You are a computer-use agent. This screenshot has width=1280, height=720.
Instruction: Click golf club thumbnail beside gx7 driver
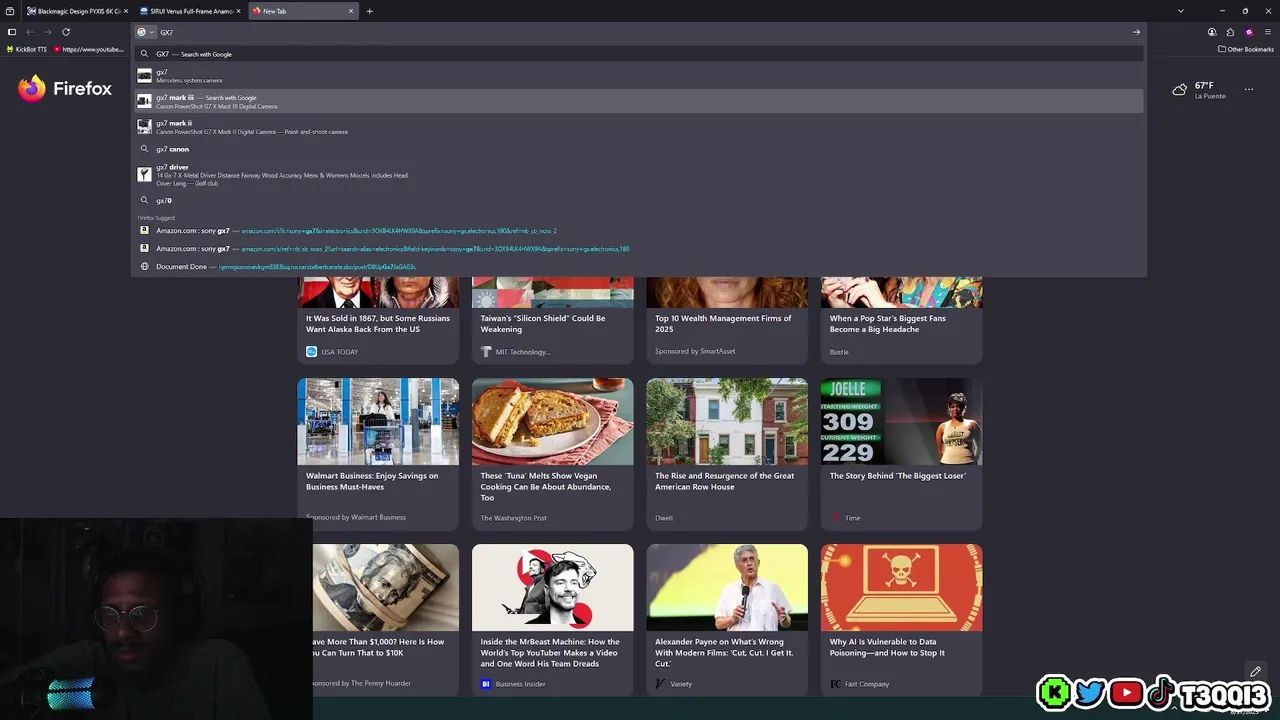tap(144, 175)
